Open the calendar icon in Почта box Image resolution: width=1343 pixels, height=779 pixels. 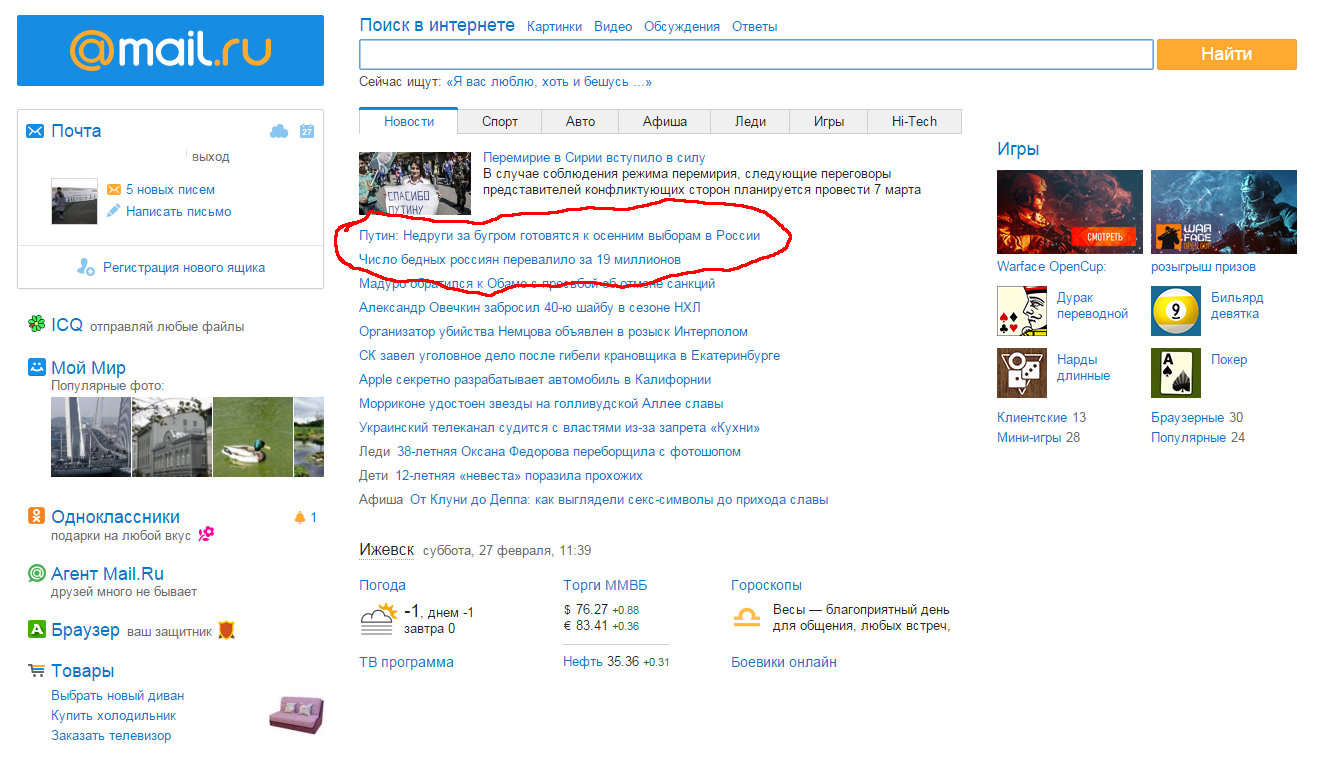307,131
